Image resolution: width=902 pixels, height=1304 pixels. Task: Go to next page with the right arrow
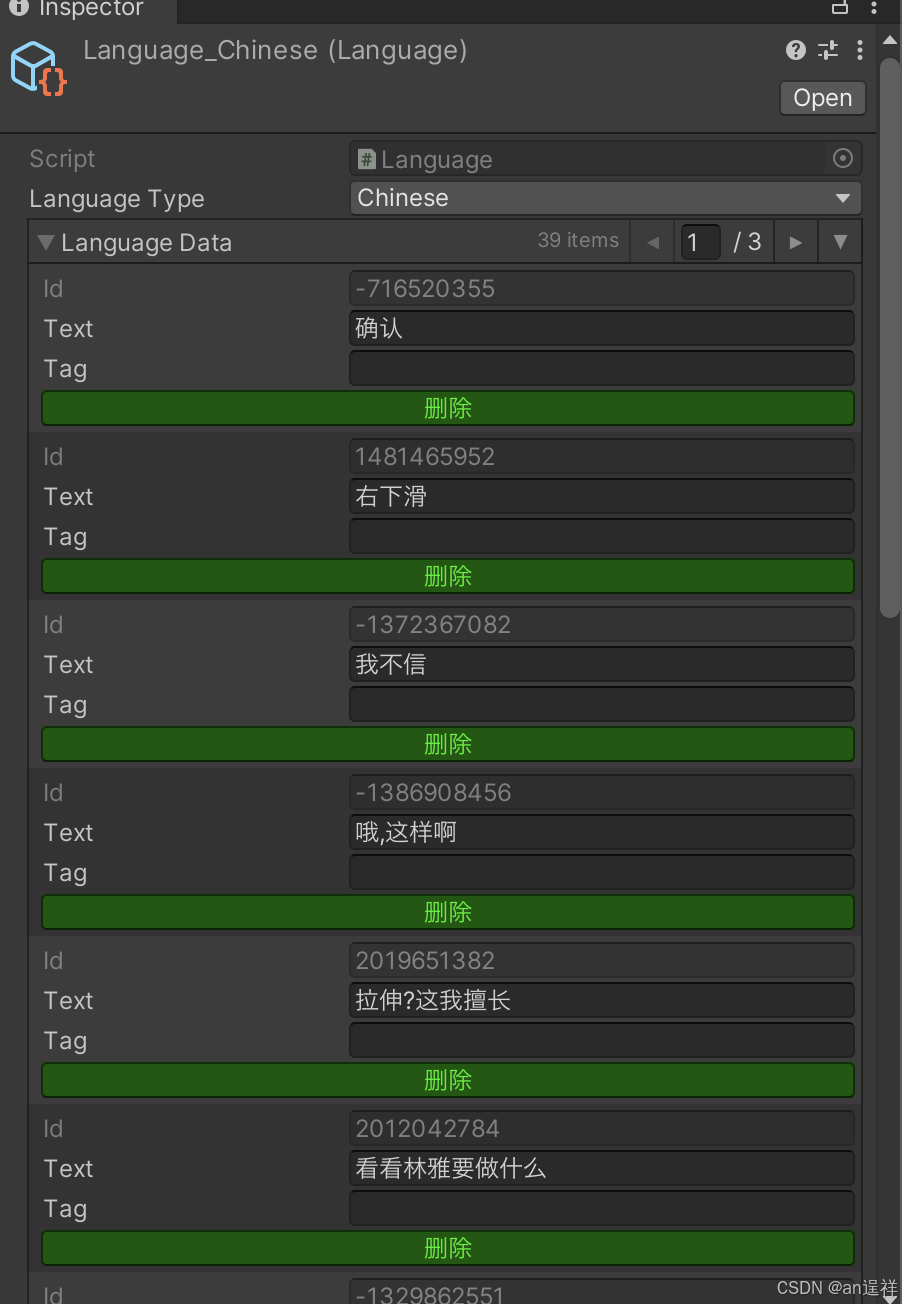coord(795,241)
